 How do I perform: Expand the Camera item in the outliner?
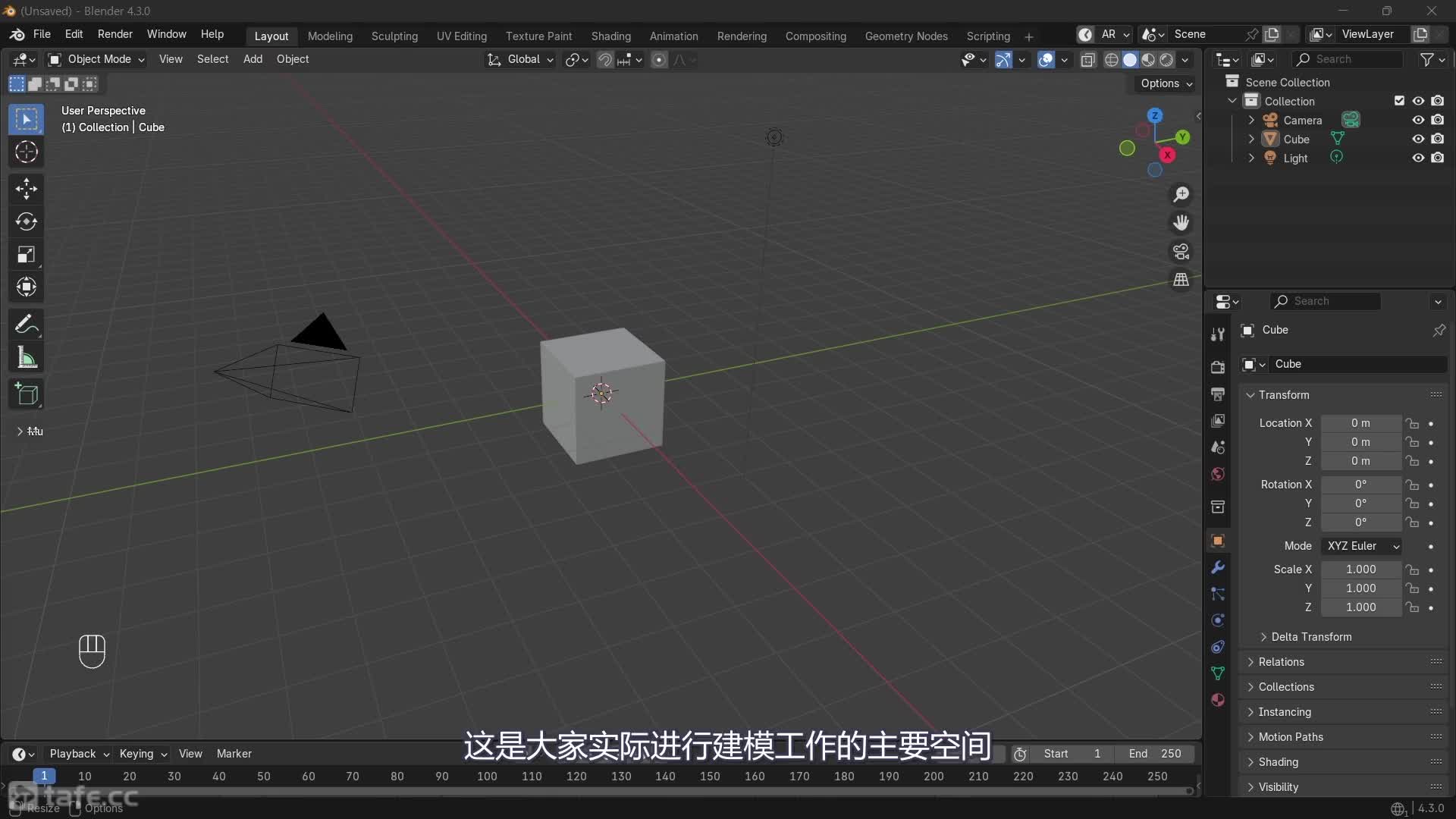click(x=1253, y=120)
